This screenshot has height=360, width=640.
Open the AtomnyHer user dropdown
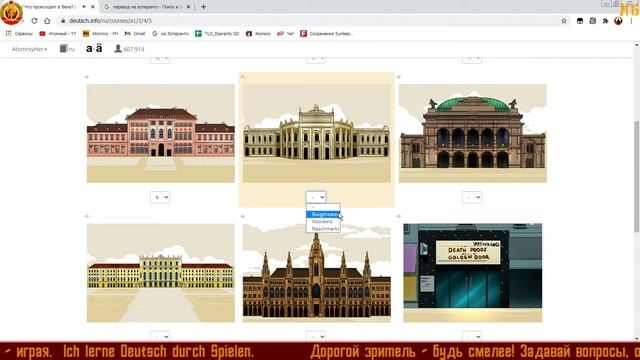click(x=29, y=49)
